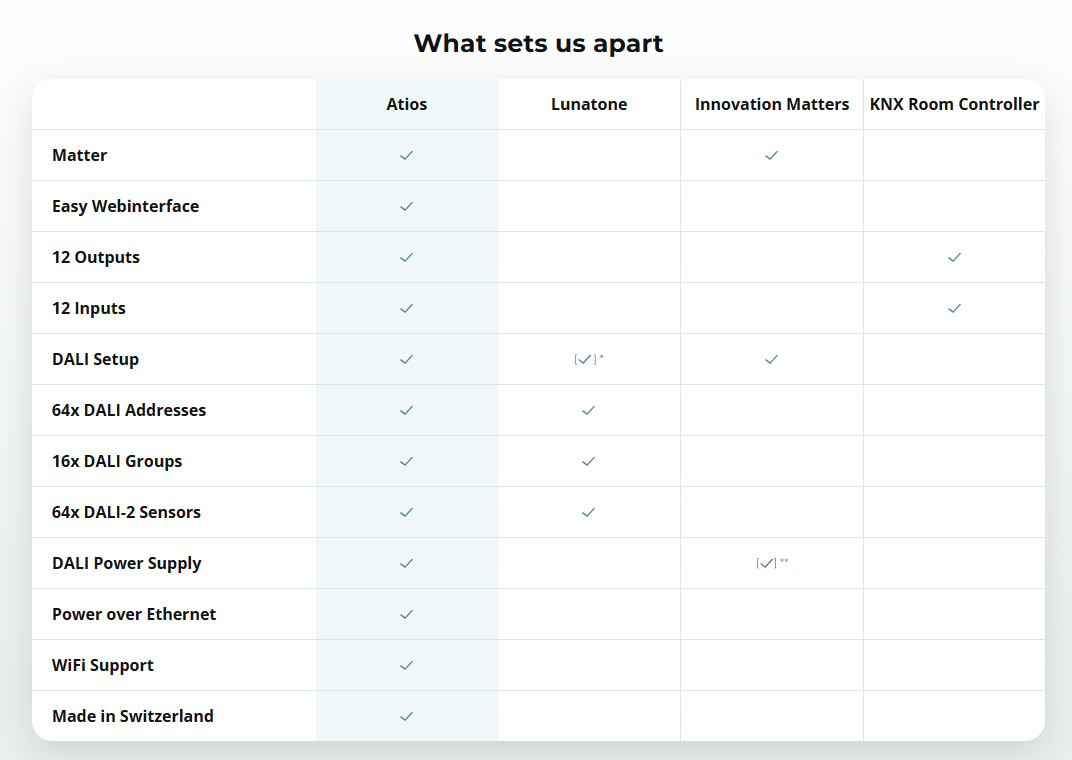Click the Atios checkmark in Matter row
The height and width of the screenshot is (760, 1072).
click(x=406, y=155)
